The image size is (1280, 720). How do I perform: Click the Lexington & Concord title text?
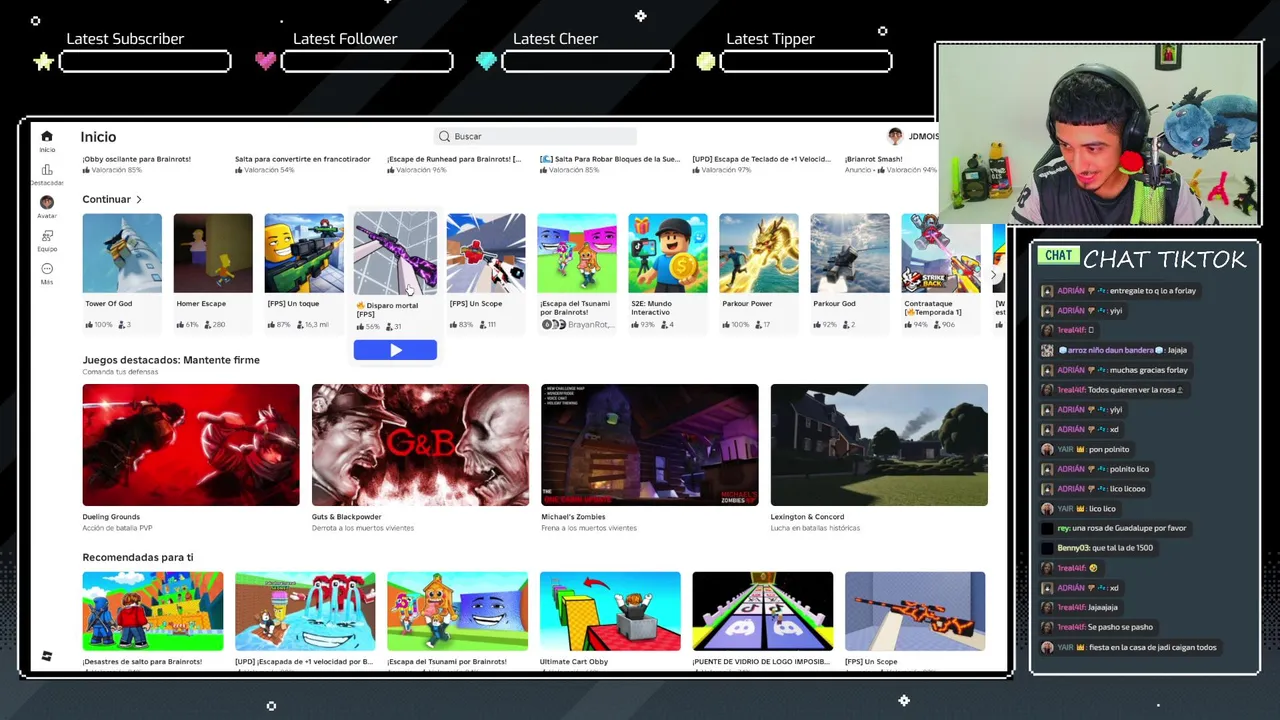(x=807, y=517)
